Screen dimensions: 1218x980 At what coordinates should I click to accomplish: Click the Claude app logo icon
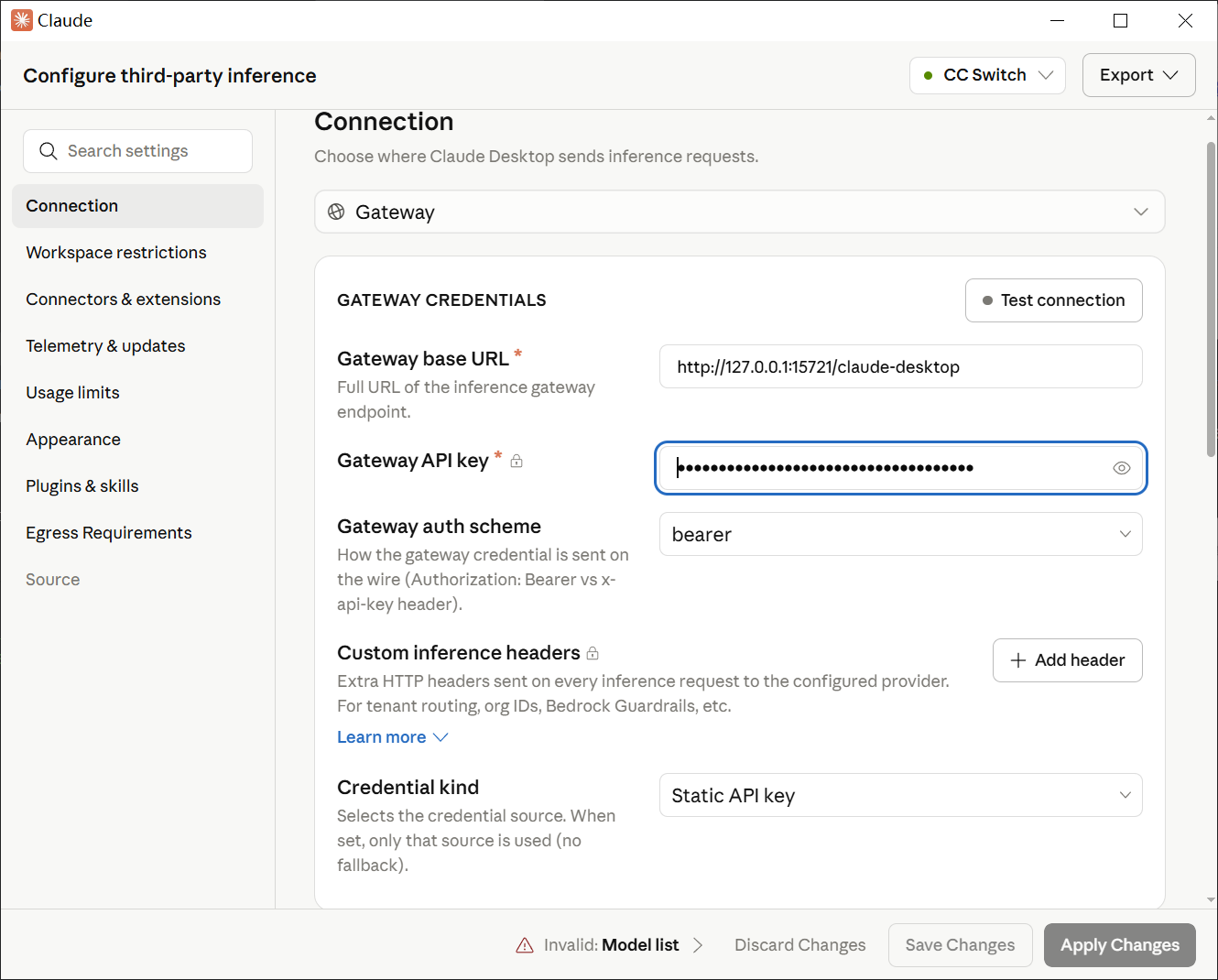point(22,20)
